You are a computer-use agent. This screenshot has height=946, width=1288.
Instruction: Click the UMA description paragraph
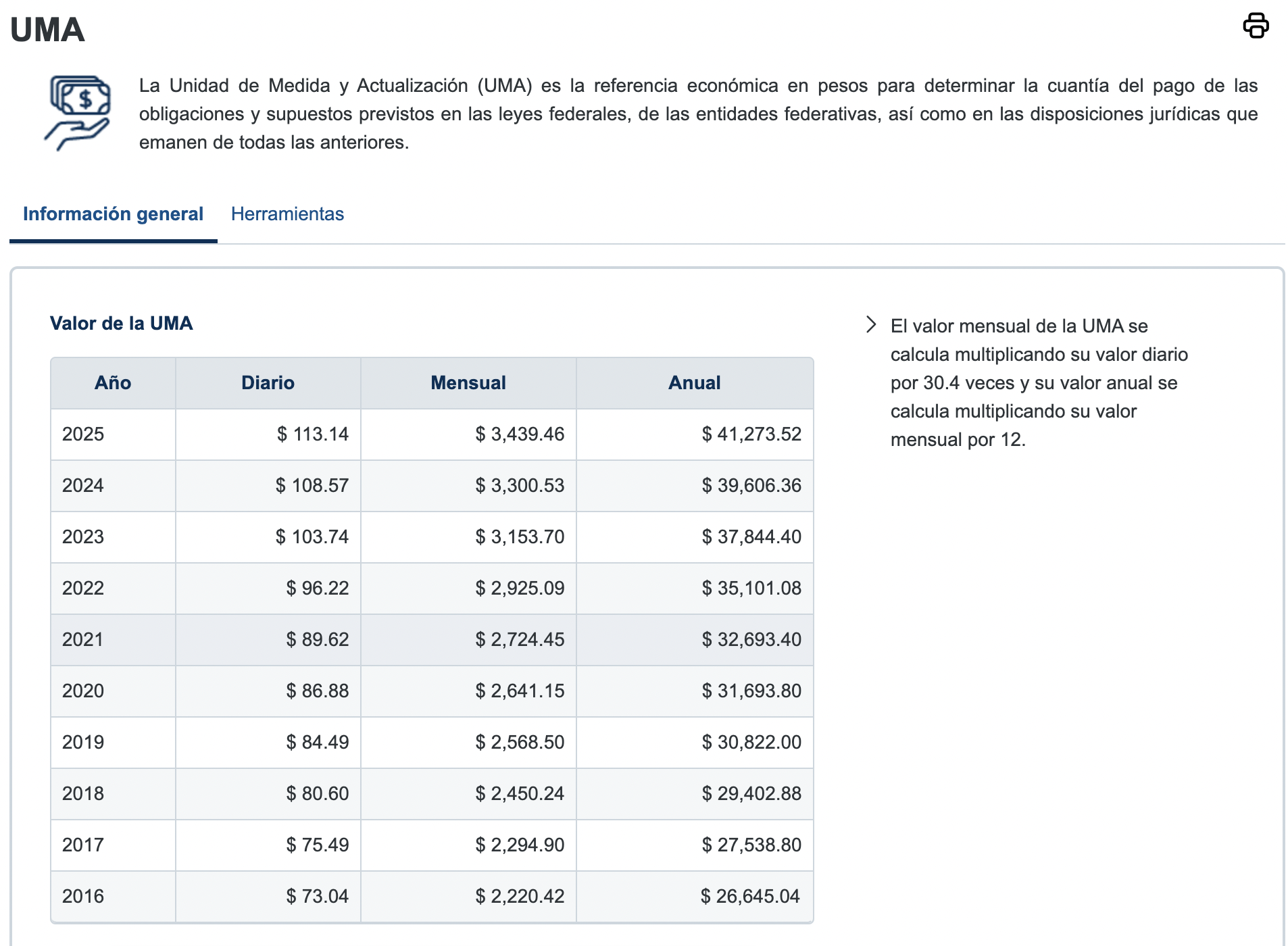[x=698, y=114]
